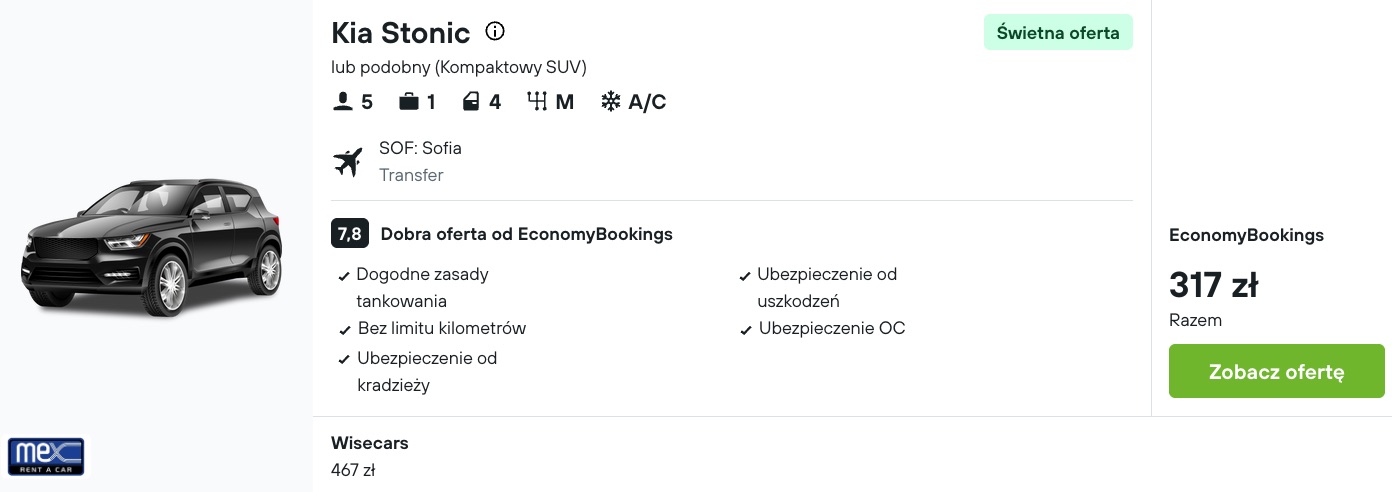Open the info icon beside Kia Stonic
The width and height of the screenshot is (1392, 492).
pyautogui.click(x=495, y=31)
